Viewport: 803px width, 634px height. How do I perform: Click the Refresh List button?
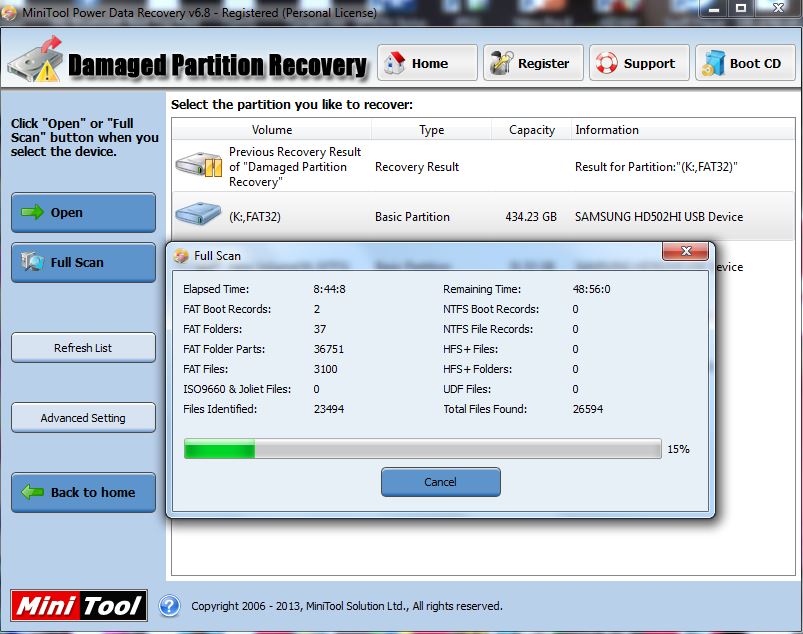click(83, 348)
